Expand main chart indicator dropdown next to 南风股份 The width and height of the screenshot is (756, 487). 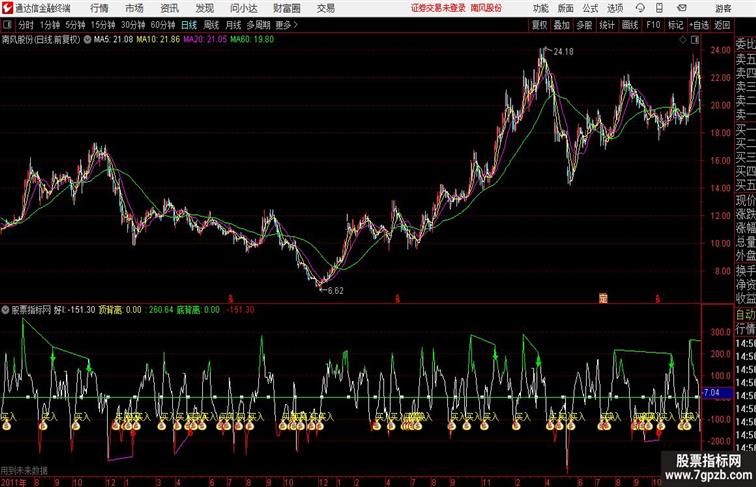pos(87,40)
